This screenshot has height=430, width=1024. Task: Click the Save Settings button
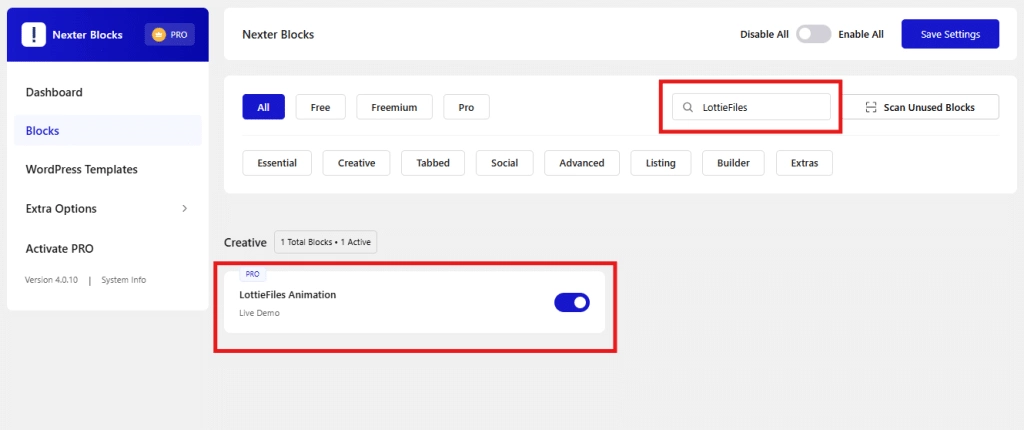[950, 34]
